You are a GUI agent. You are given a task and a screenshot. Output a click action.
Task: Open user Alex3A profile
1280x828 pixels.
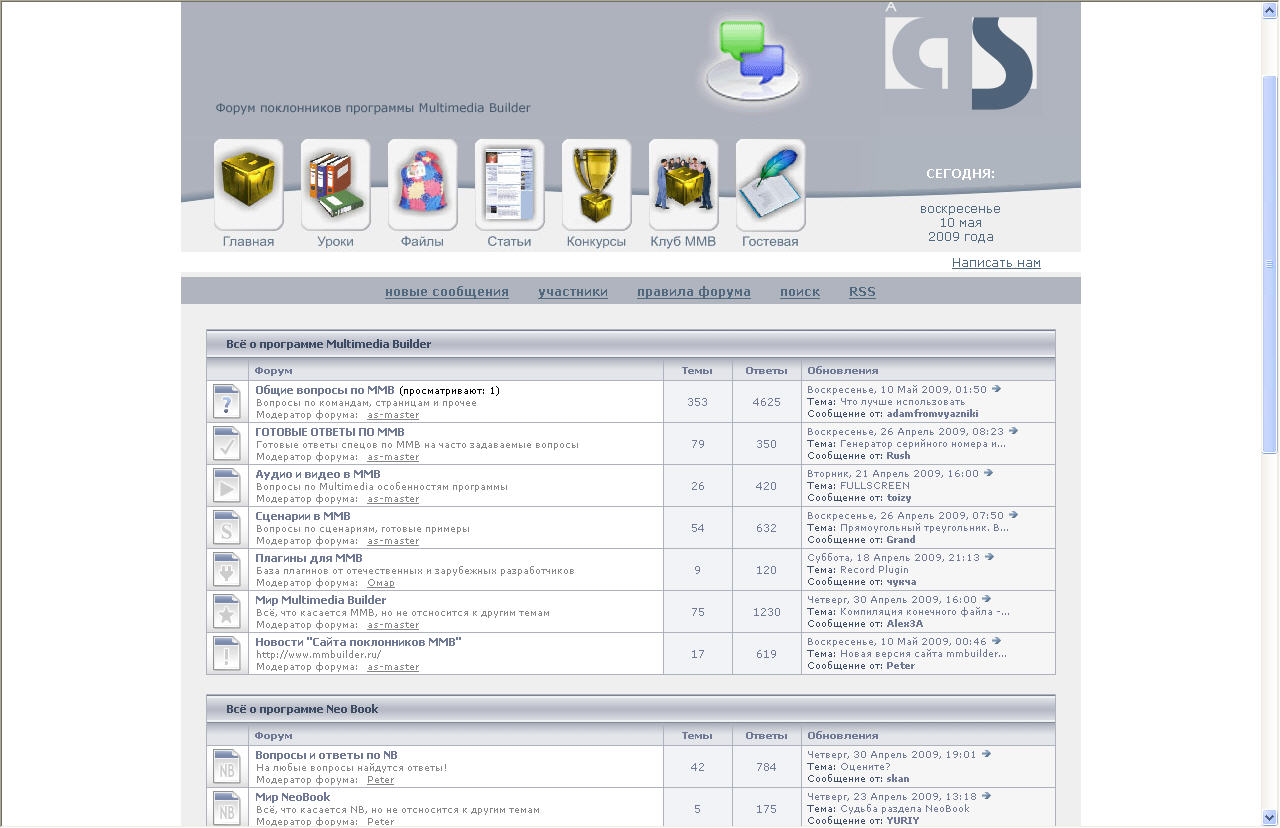(905, 623)
